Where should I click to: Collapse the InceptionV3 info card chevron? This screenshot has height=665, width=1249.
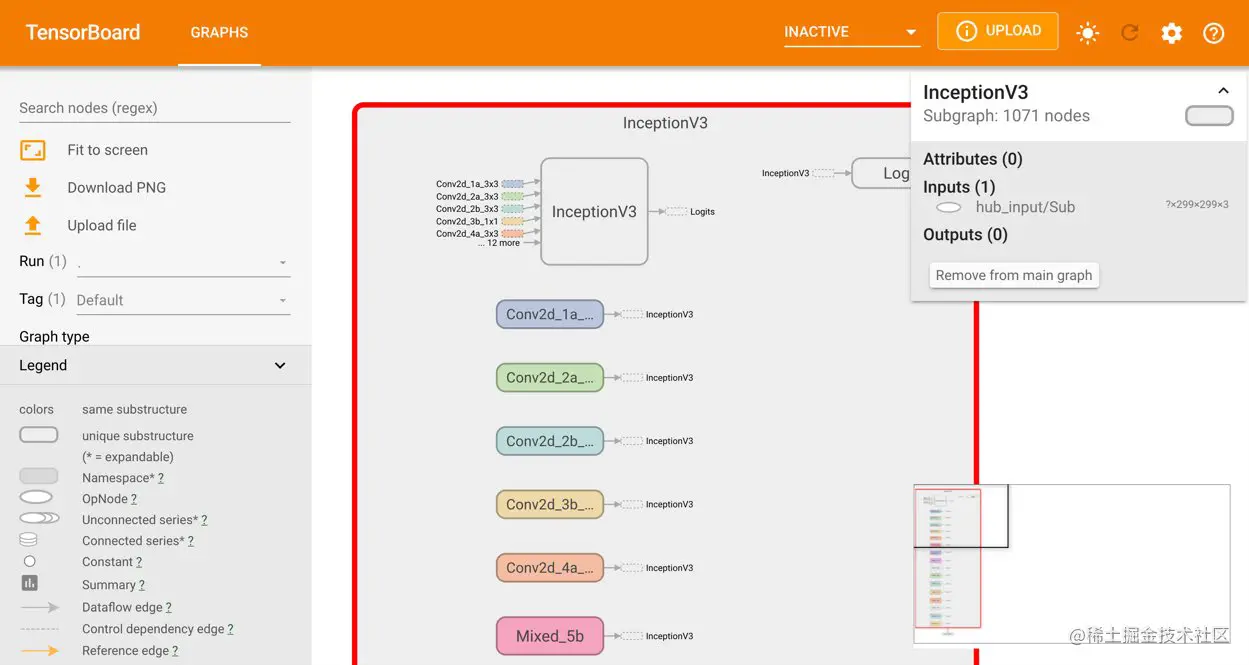click(1223, 91)
